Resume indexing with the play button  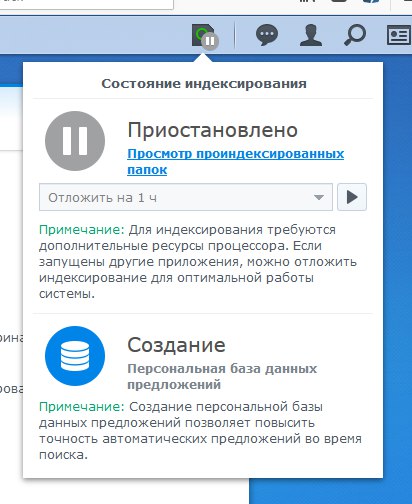tap(352, 197)
